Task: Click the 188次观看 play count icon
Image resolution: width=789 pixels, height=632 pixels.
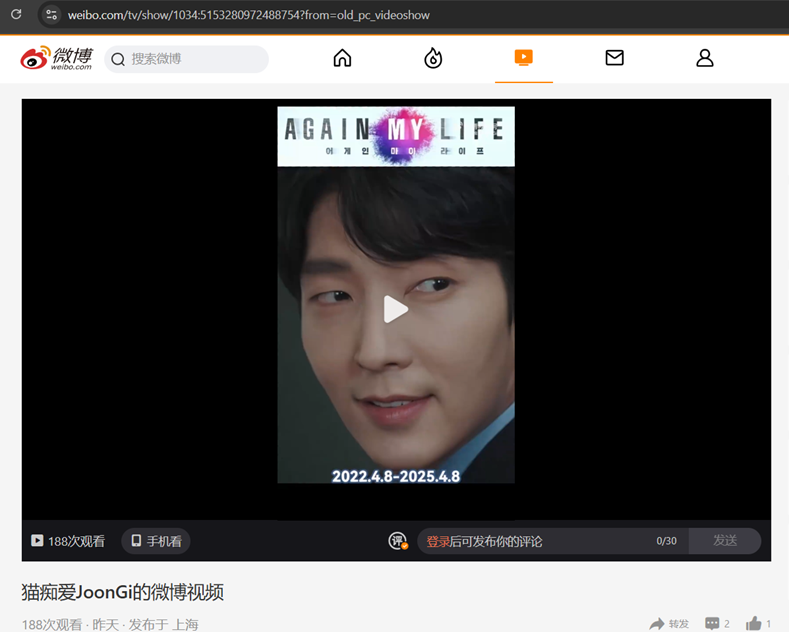Action: point(37,540)
